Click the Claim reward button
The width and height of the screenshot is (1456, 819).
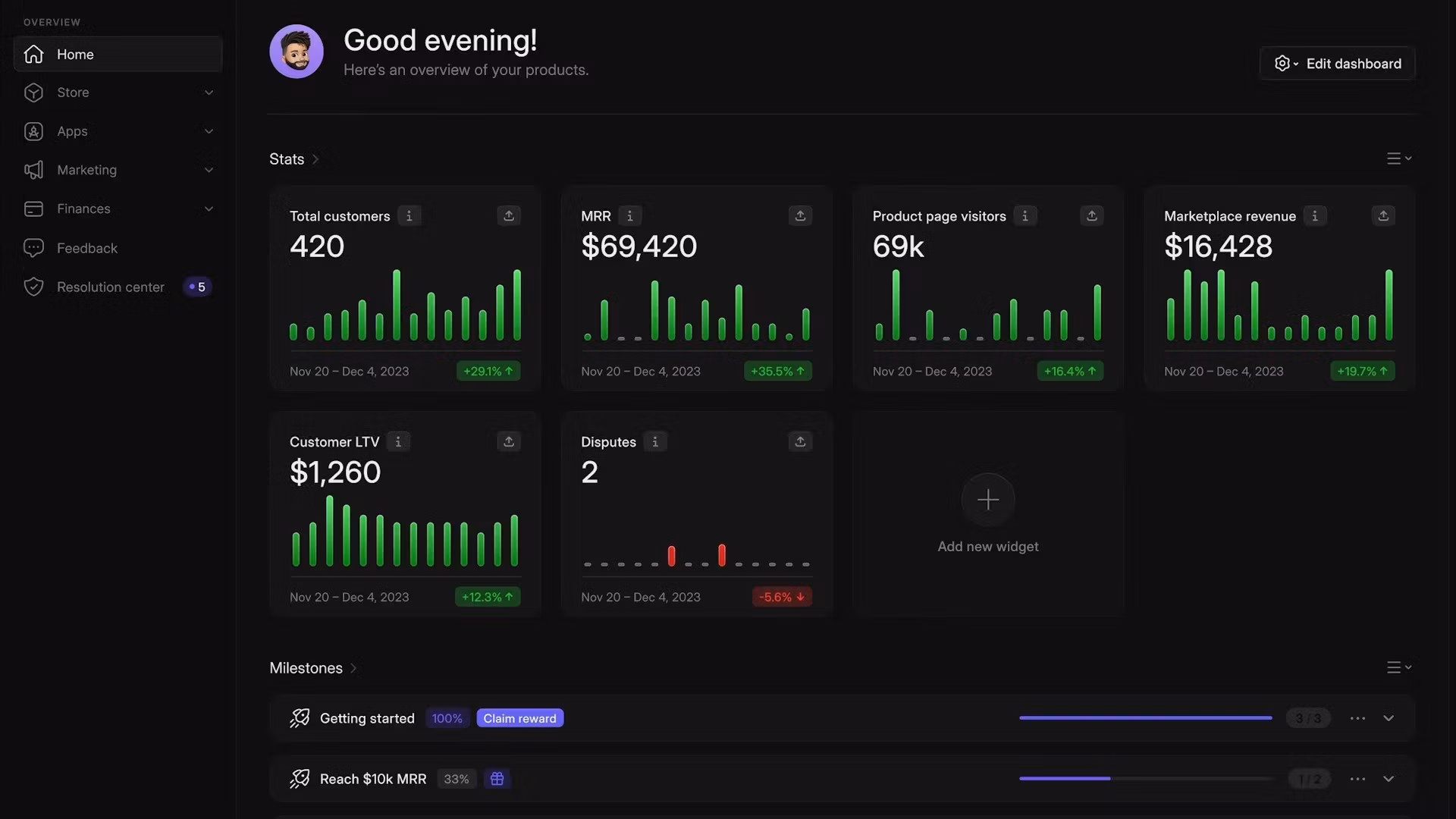pyautogui.click(x=519, y=718)
